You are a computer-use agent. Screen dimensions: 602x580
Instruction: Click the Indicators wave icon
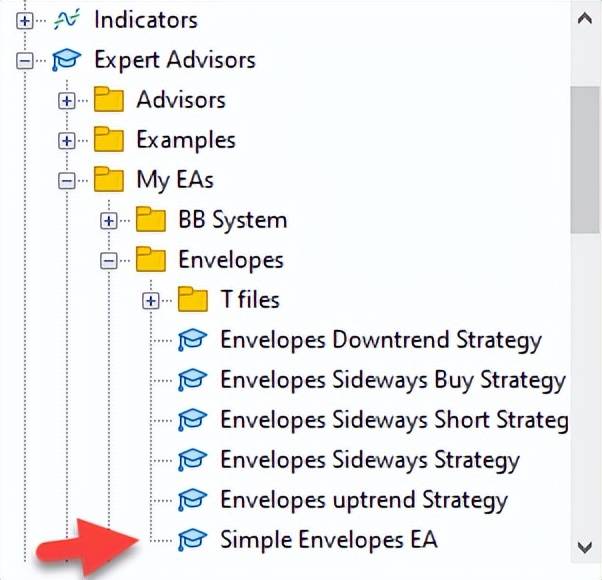point(66,19)
